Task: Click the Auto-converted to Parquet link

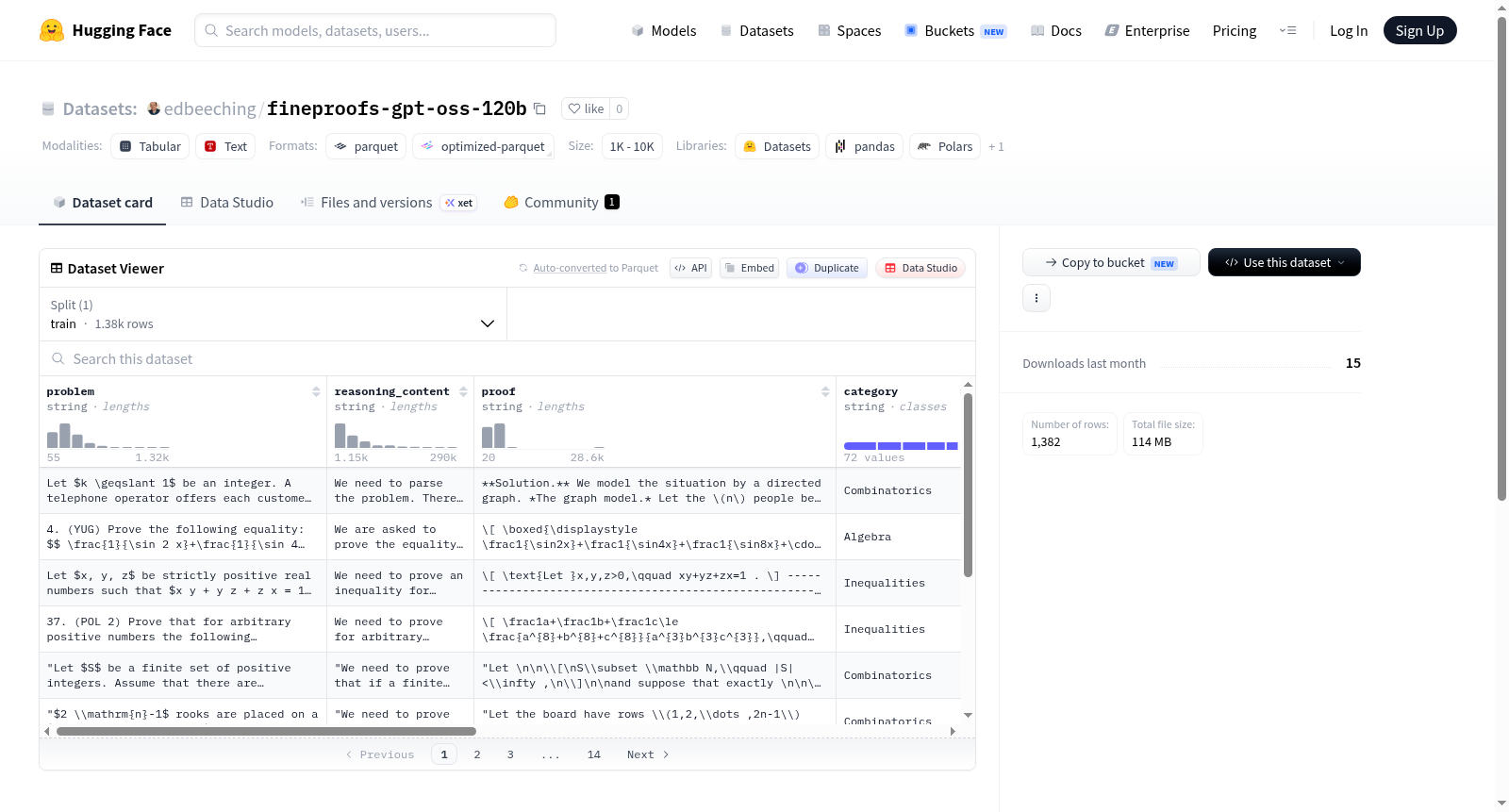Action: click(595, 268)
